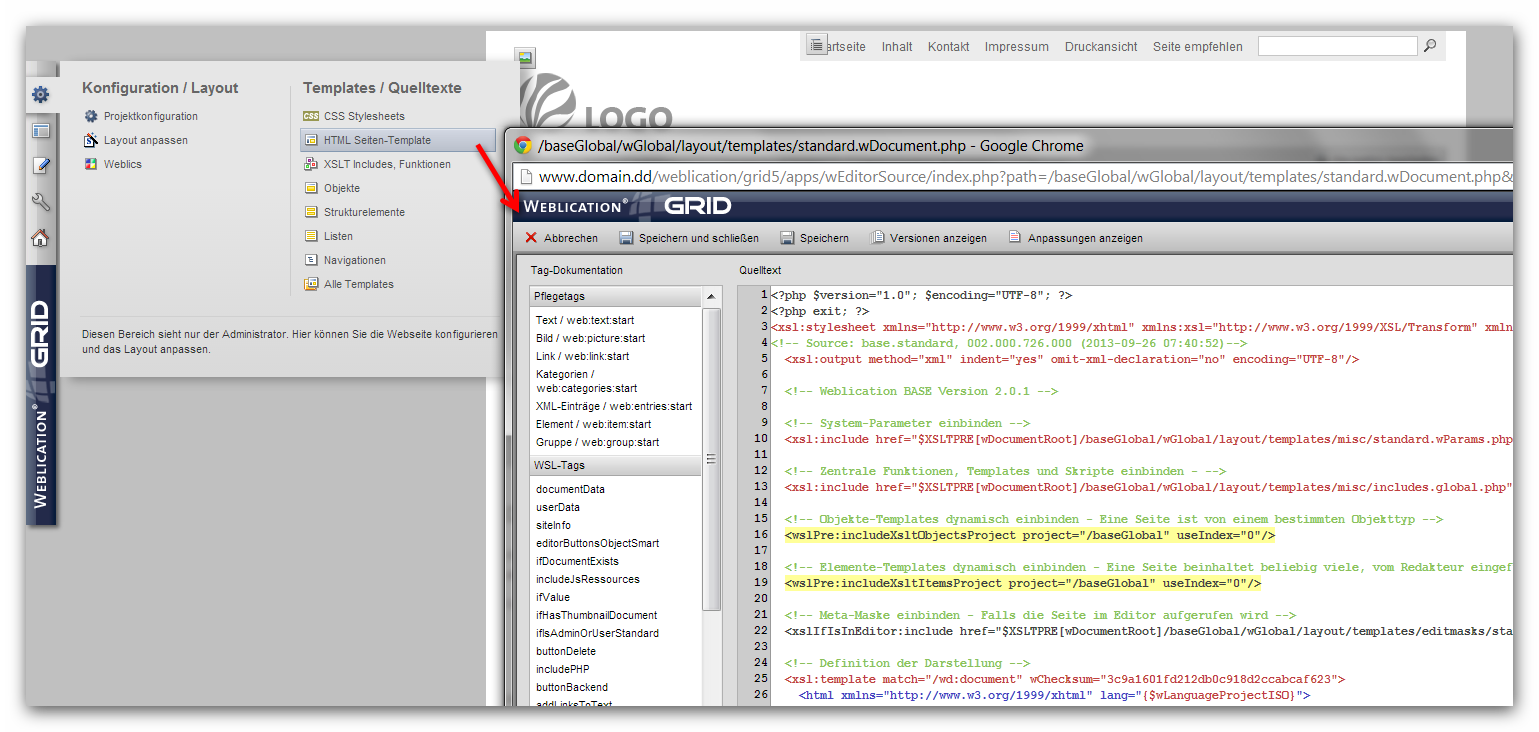Click the Strukturelemente icon
The width and height of the screenshot is (1539, 732).
[311, 212]
